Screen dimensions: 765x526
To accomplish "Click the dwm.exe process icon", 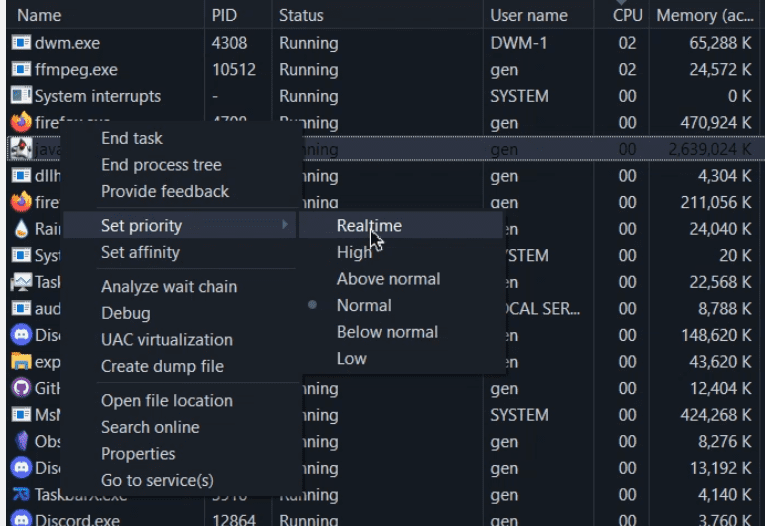I will 21,43.
